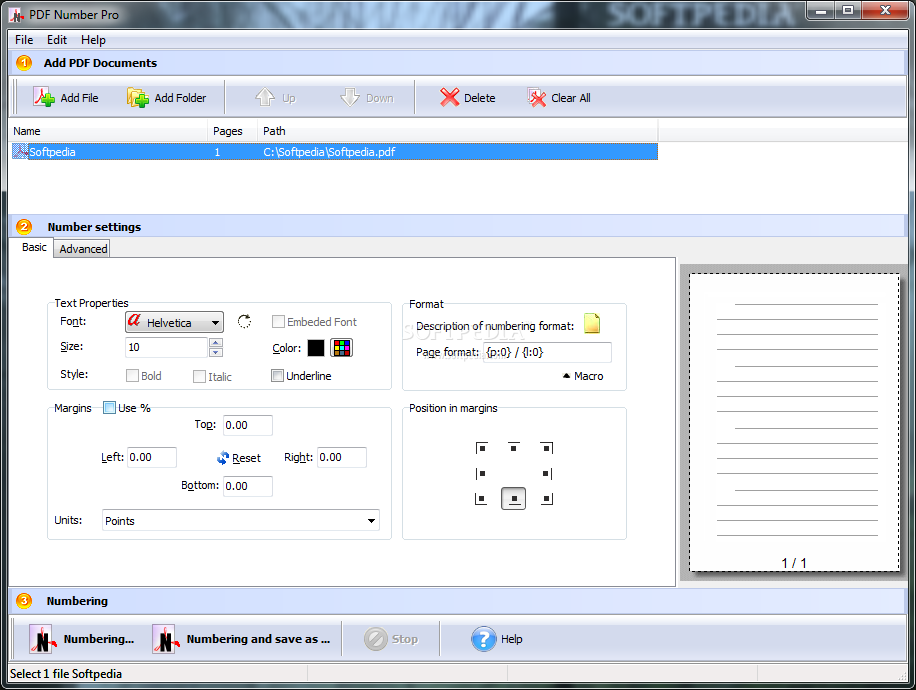
Task: Select the Softpedia file row name
Action: pyautogui.click(x=52, y=152)
